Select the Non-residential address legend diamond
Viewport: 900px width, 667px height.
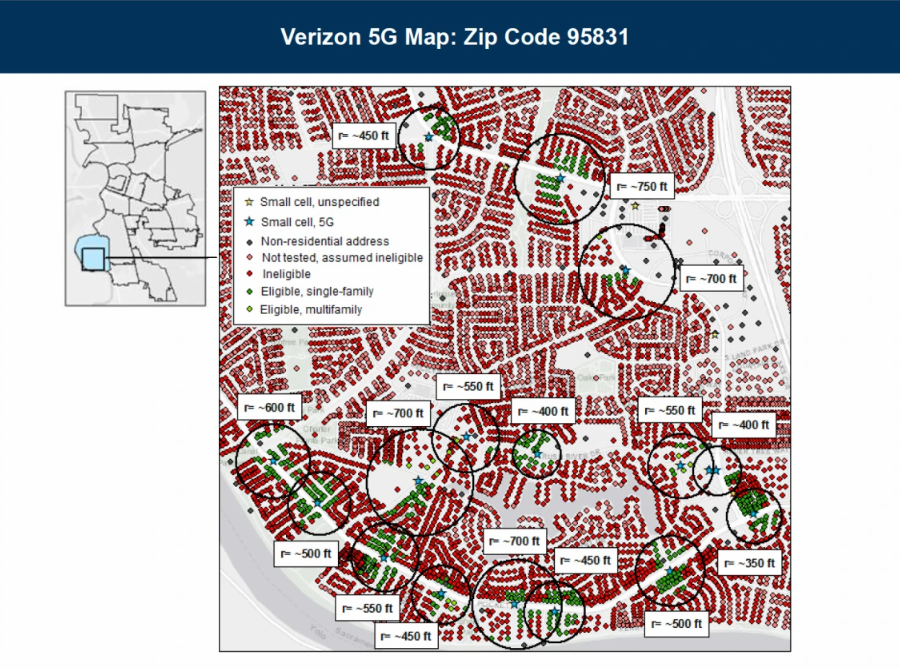coord(249,241)
